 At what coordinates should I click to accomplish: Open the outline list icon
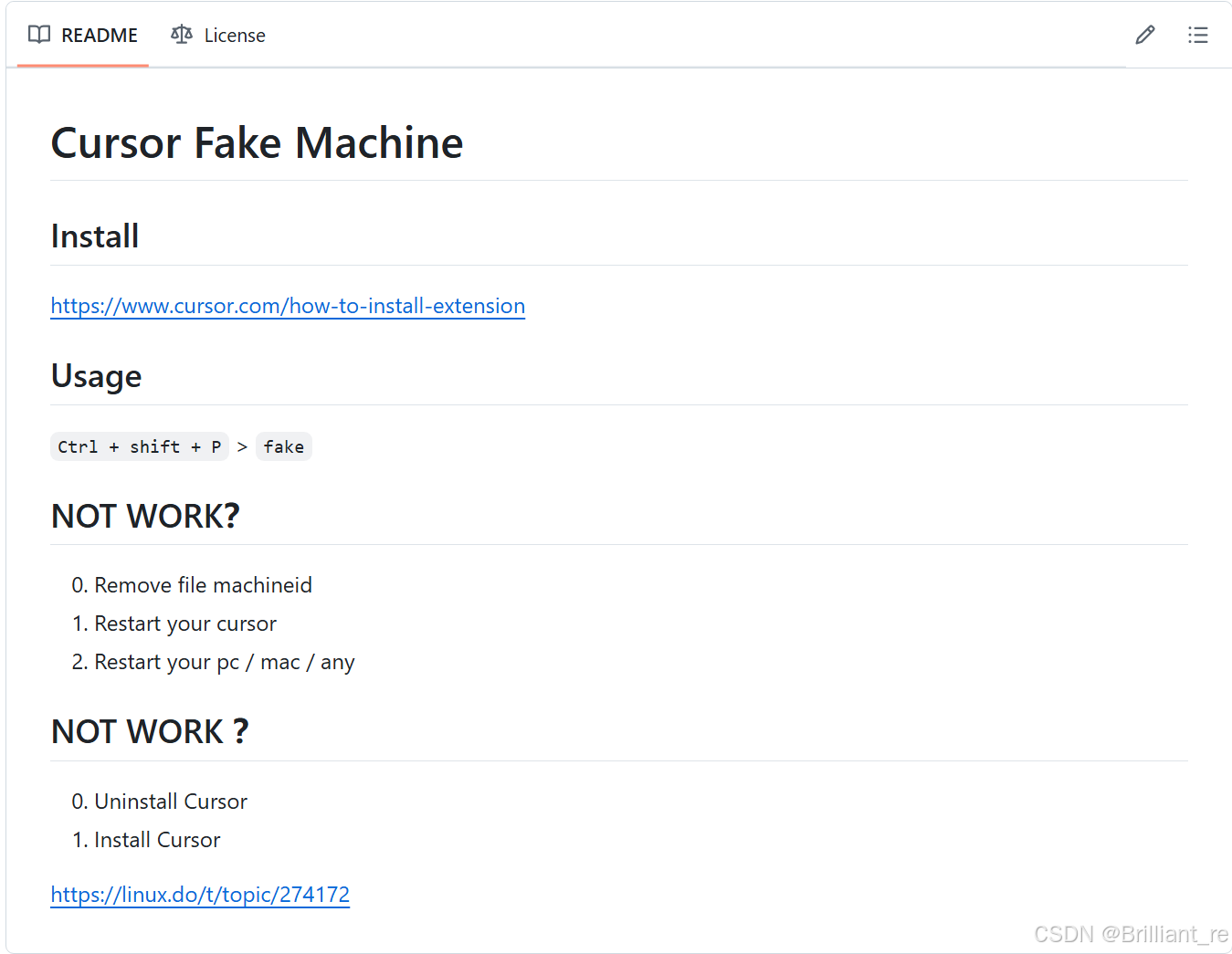1197,35
